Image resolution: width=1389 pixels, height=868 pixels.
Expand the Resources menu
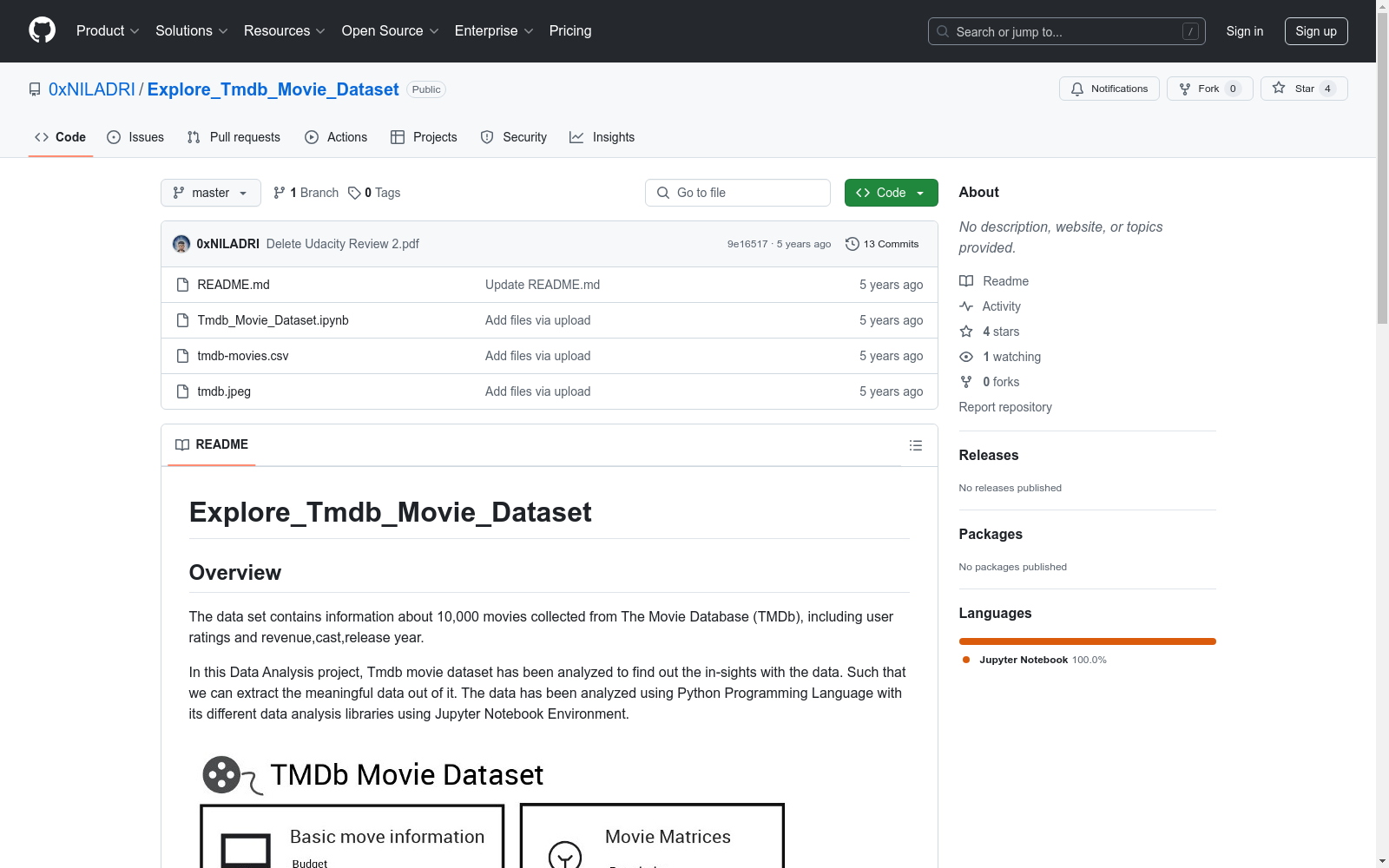(x=284, y=31)
